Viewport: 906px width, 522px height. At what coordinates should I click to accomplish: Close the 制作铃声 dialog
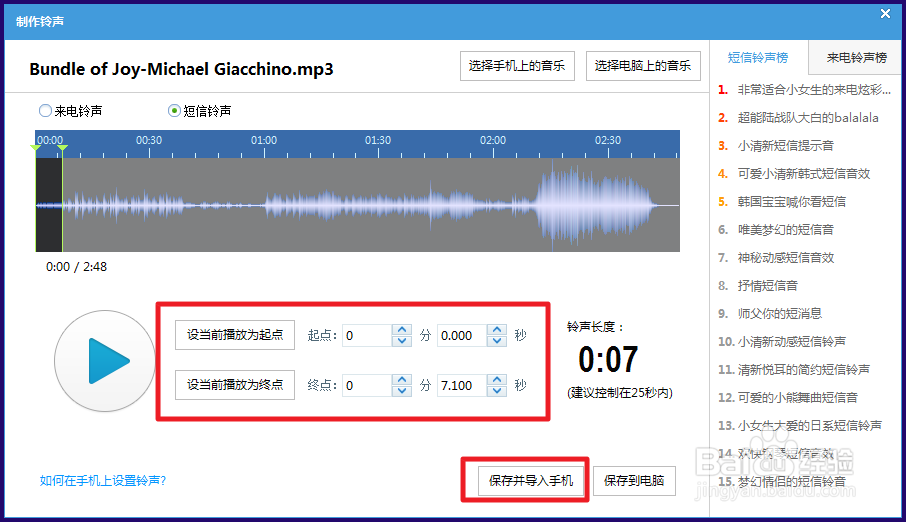tap(885, 13)
